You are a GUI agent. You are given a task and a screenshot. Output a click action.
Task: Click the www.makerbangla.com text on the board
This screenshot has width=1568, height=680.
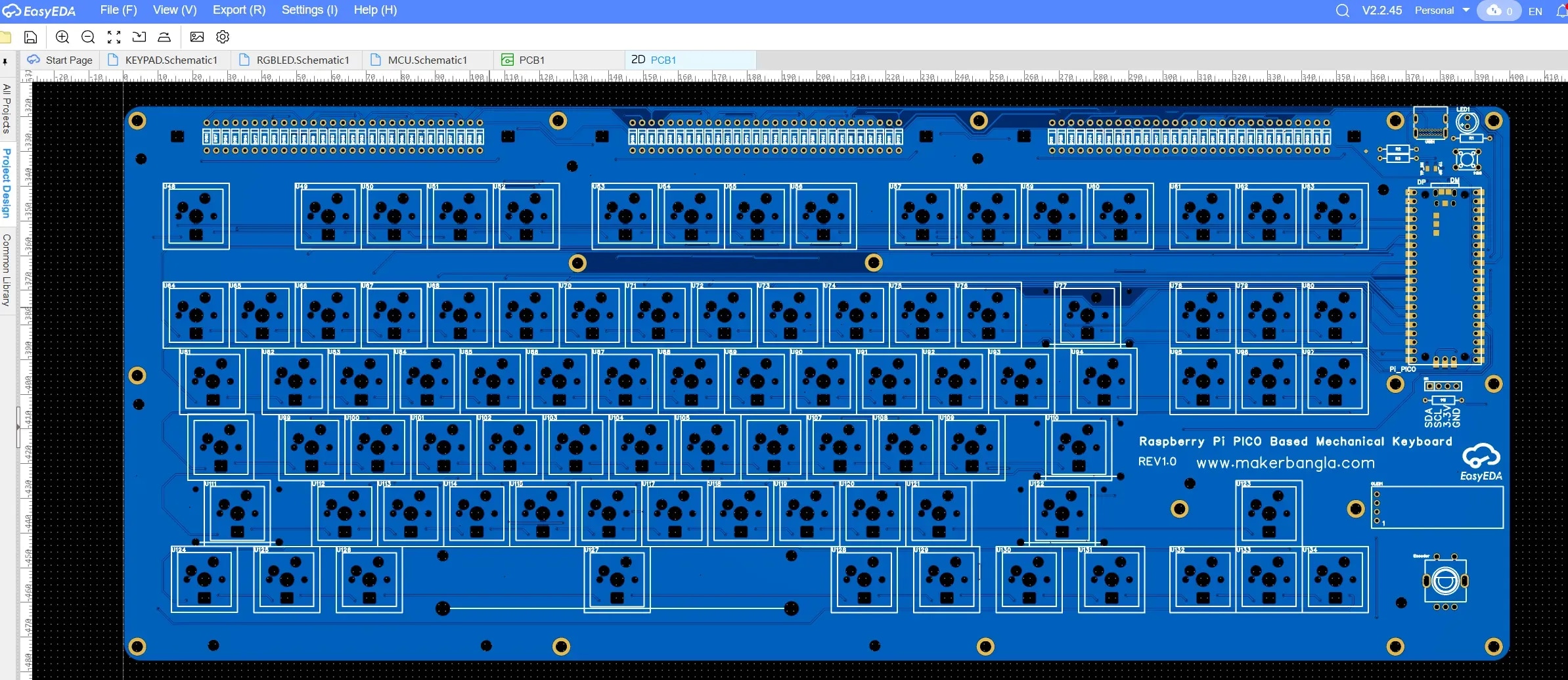(x=1285, y=463)
